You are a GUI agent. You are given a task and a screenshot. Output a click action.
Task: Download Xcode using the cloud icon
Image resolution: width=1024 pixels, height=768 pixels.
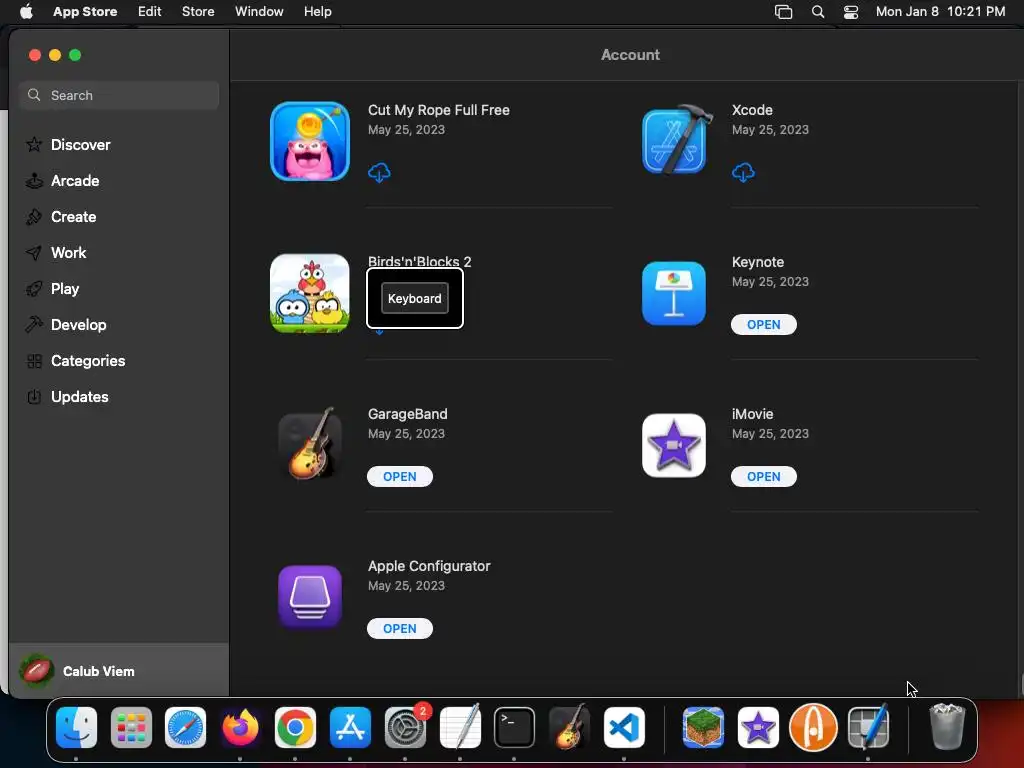[743, 172]
